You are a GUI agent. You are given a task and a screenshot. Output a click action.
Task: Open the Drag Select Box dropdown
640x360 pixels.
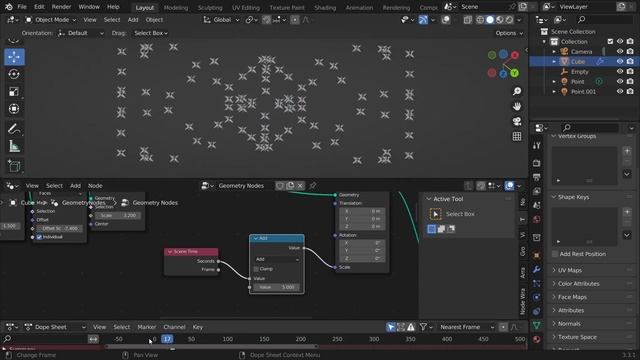151,33
